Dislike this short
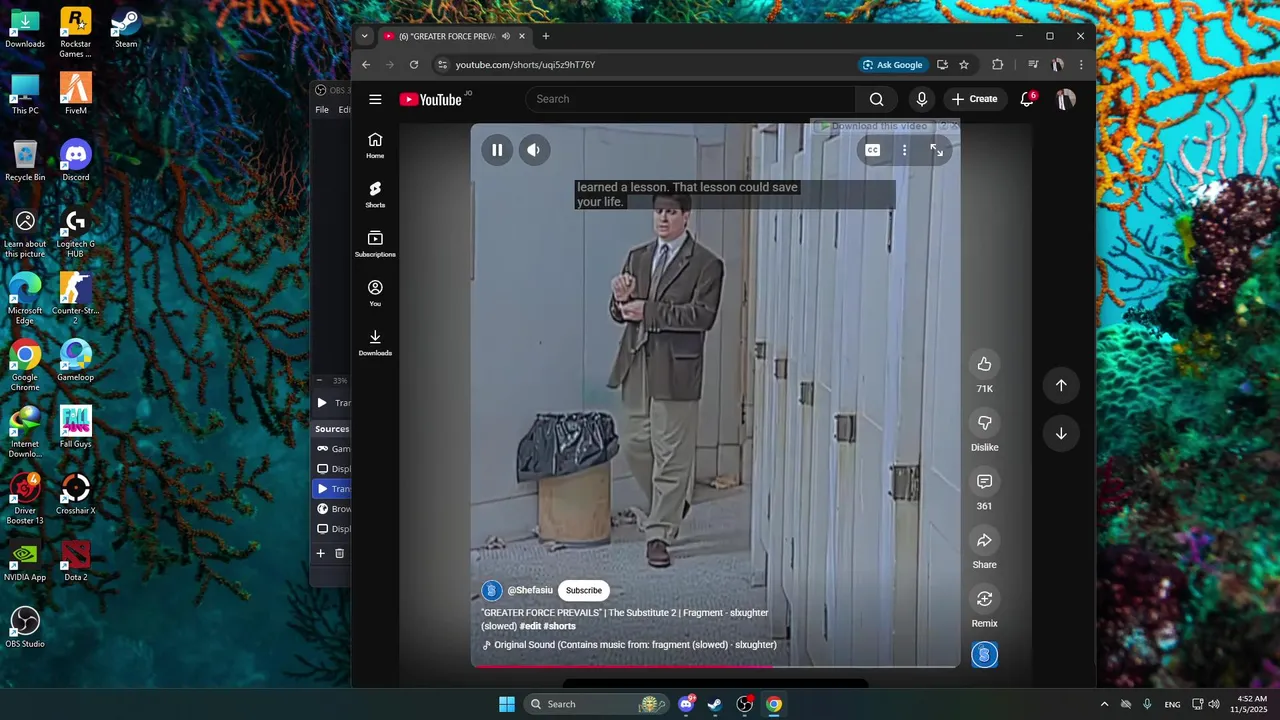 coord(984,423)
